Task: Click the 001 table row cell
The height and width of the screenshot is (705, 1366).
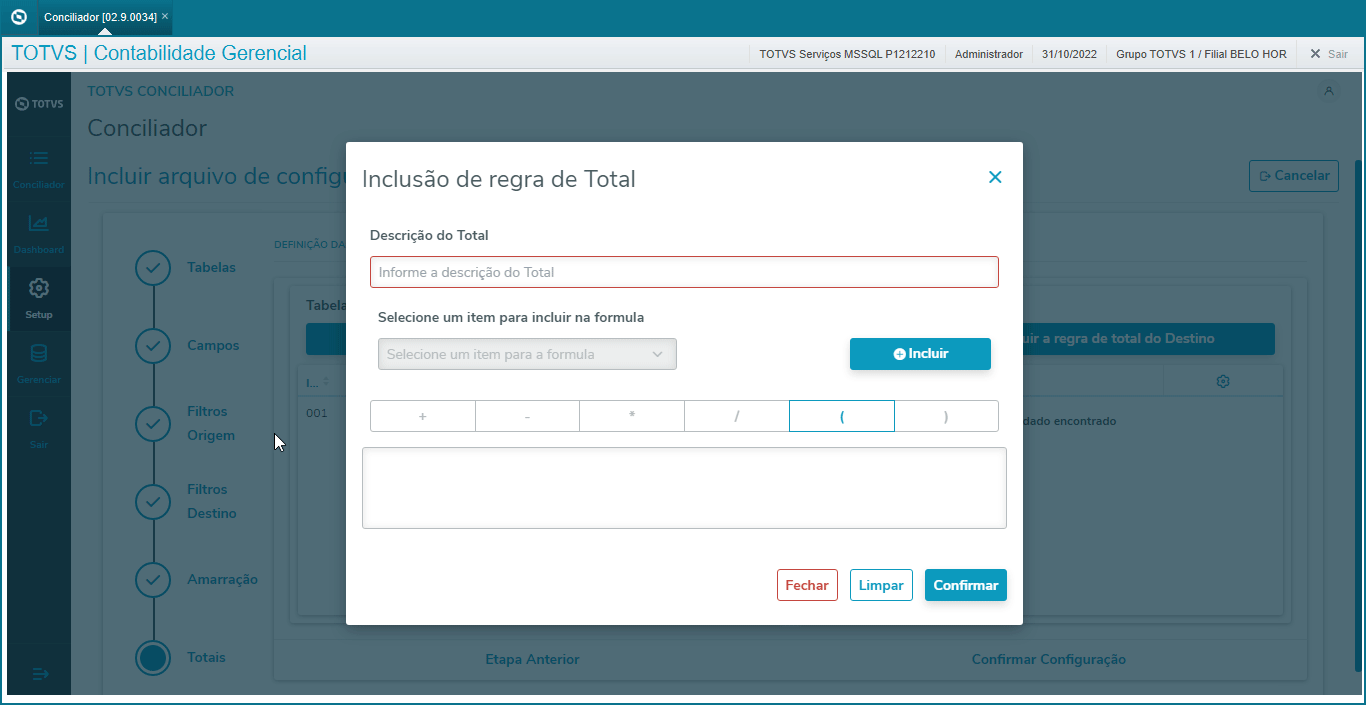Action: 317,413
